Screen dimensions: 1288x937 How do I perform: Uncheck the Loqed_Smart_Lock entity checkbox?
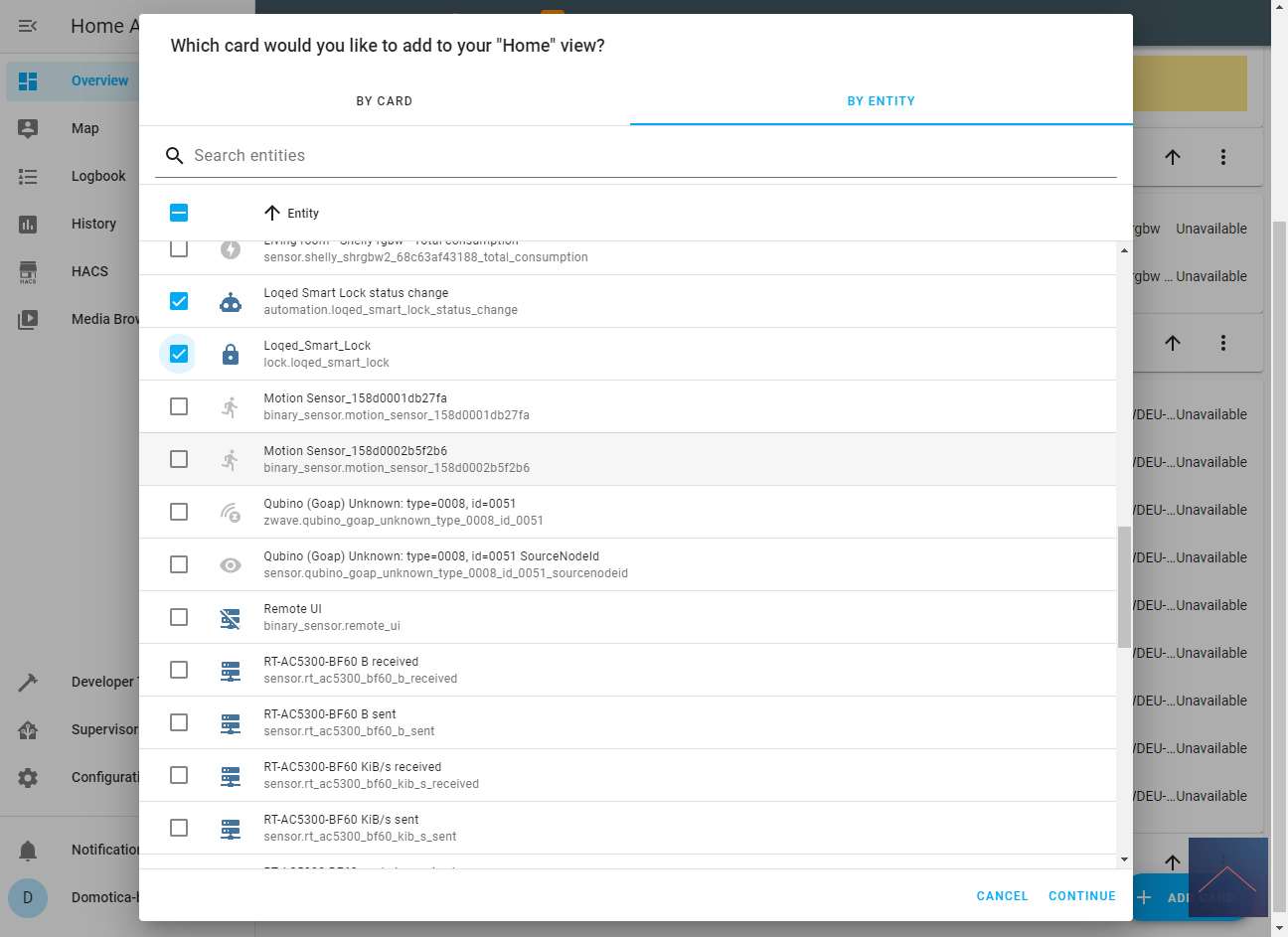click(179, 354)
